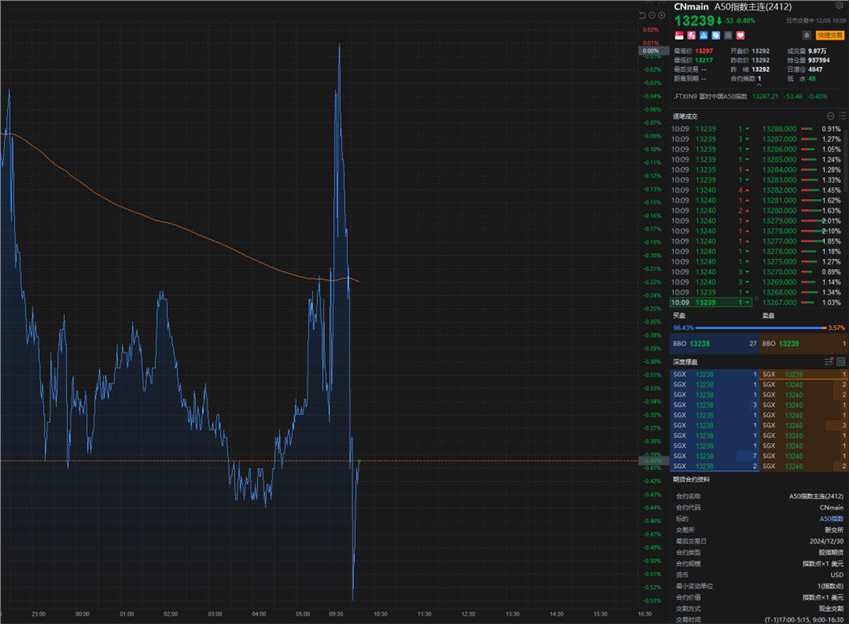Click the chart zoom-out minus circle icon
The width and height of the screenshot is (850, 624).
(x=652, y=15)
